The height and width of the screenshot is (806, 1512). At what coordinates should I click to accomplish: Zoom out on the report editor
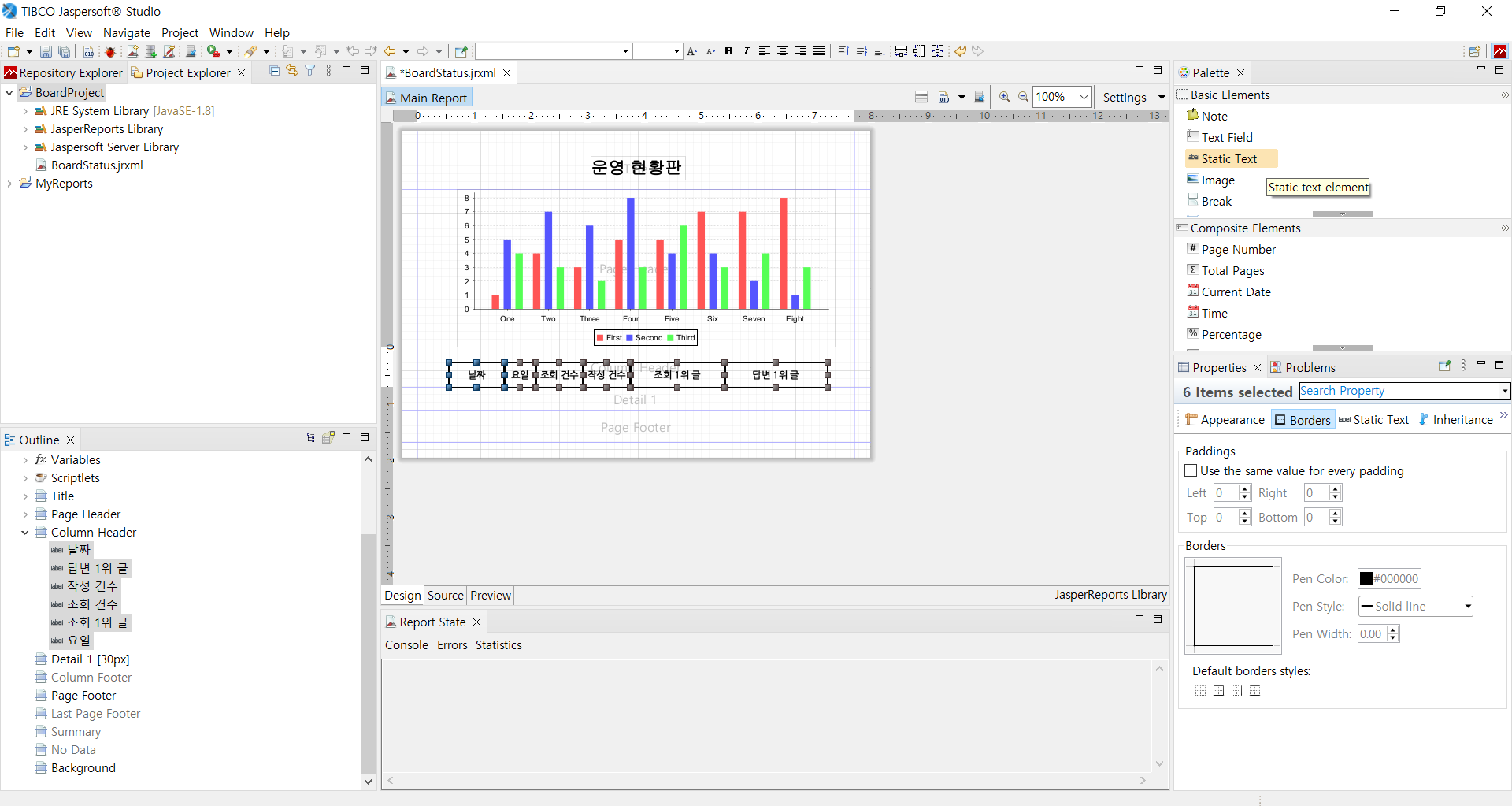1023,97
